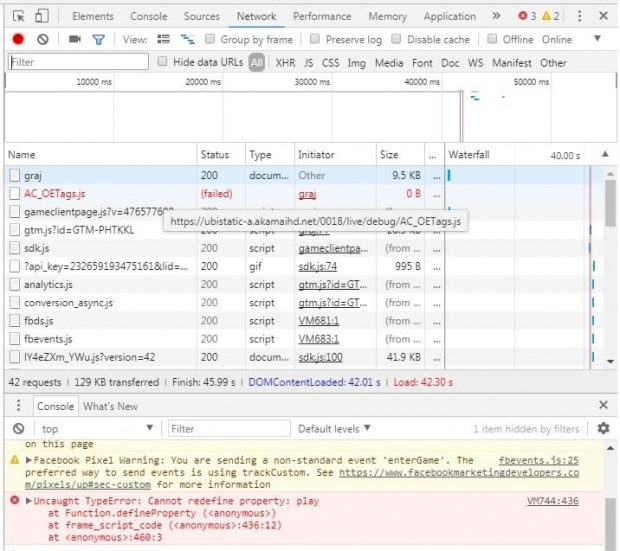Filter requests by Img type
620x551 pixels.
[356, 63]
